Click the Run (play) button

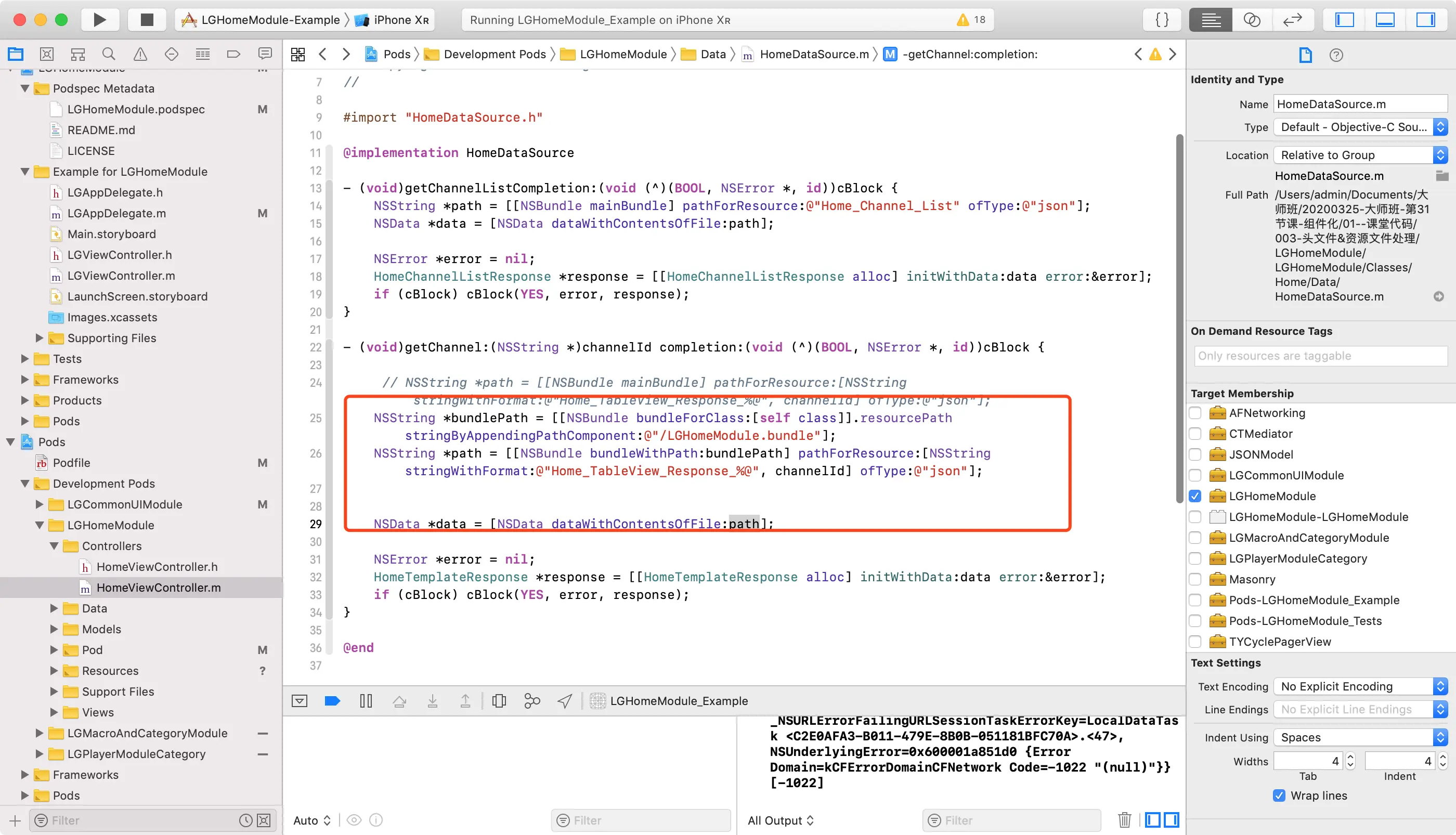[100, 20]
